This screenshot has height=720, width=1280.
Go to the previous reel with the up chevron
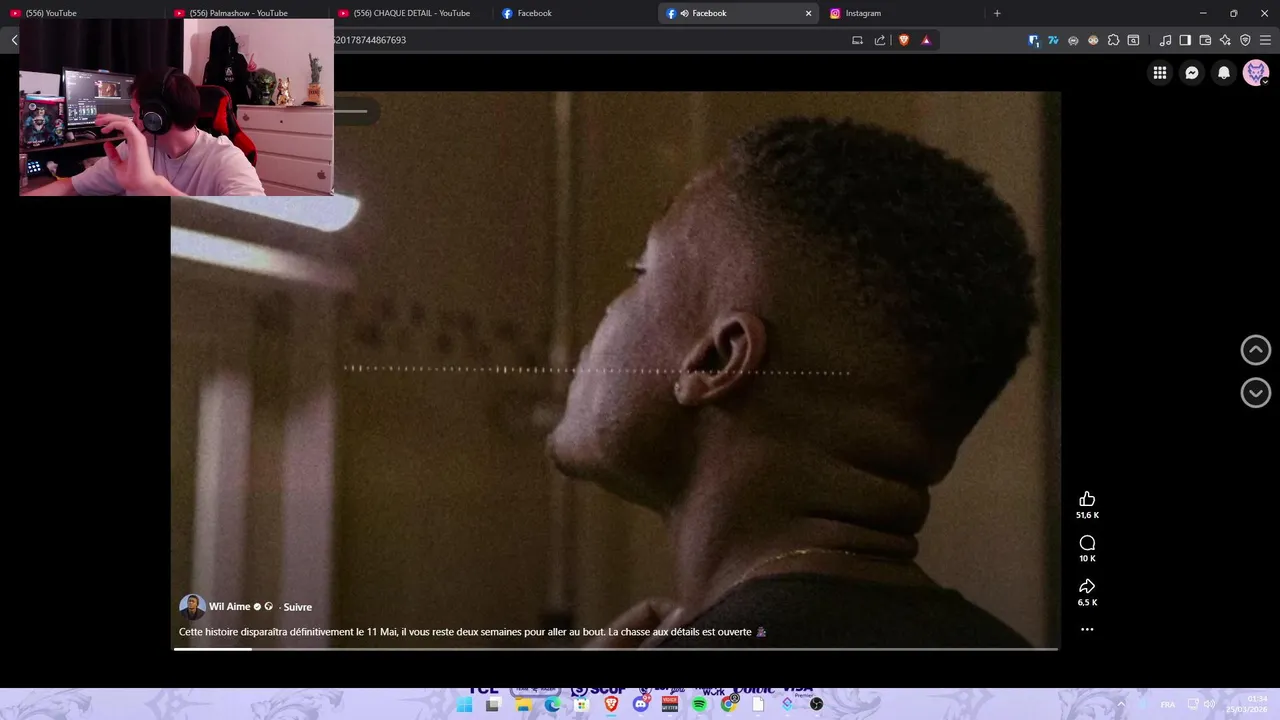[1256, 350]
